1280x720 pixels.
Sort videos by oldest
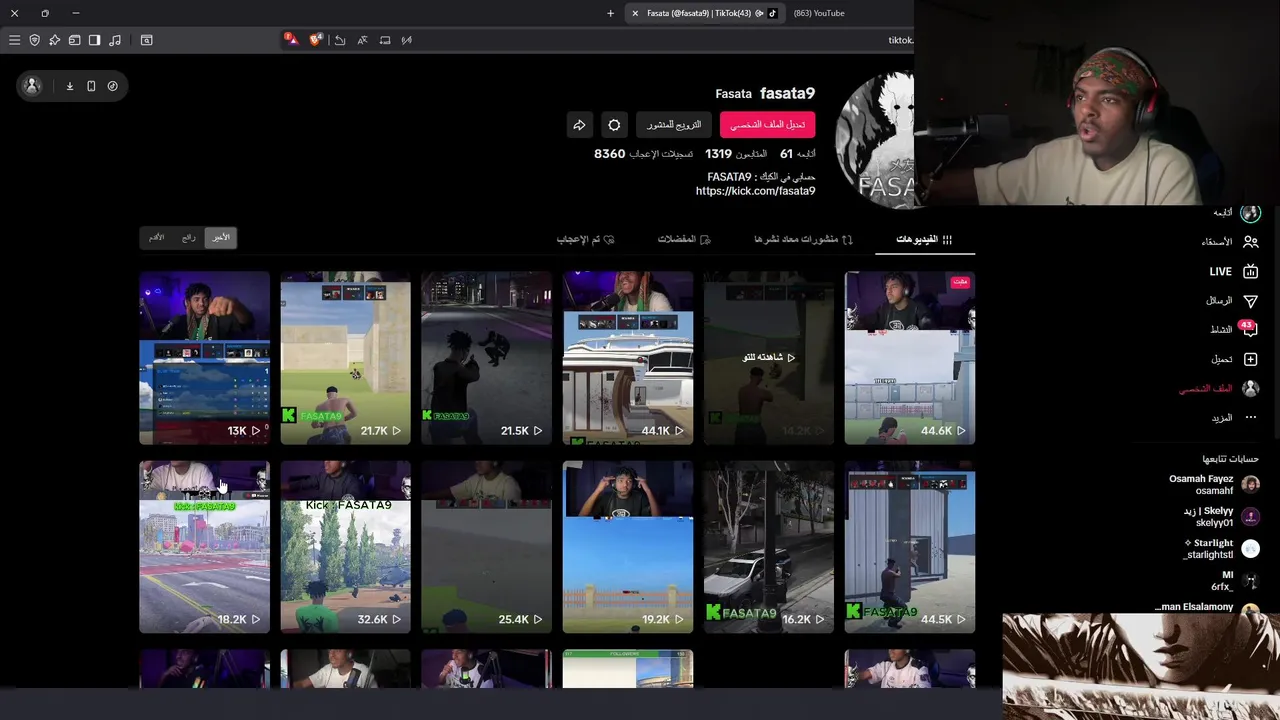156,238
